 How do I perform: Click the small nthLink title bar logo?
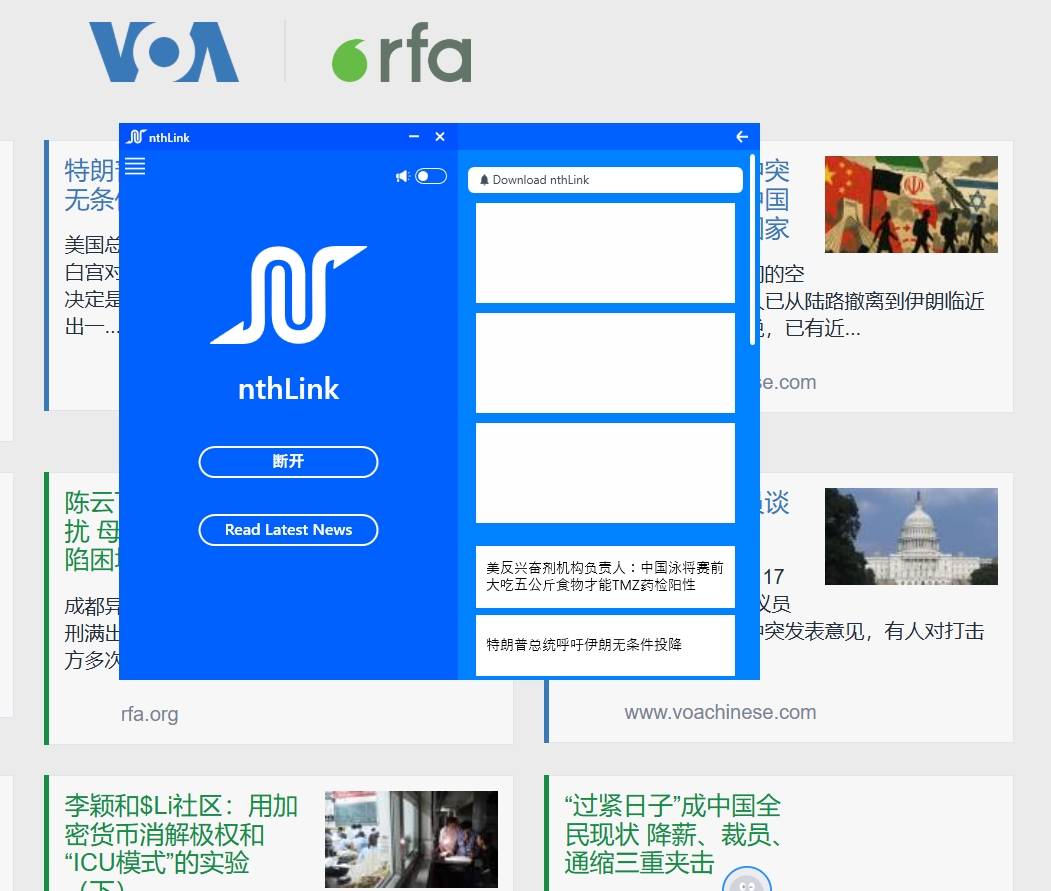tap(136, 137)
